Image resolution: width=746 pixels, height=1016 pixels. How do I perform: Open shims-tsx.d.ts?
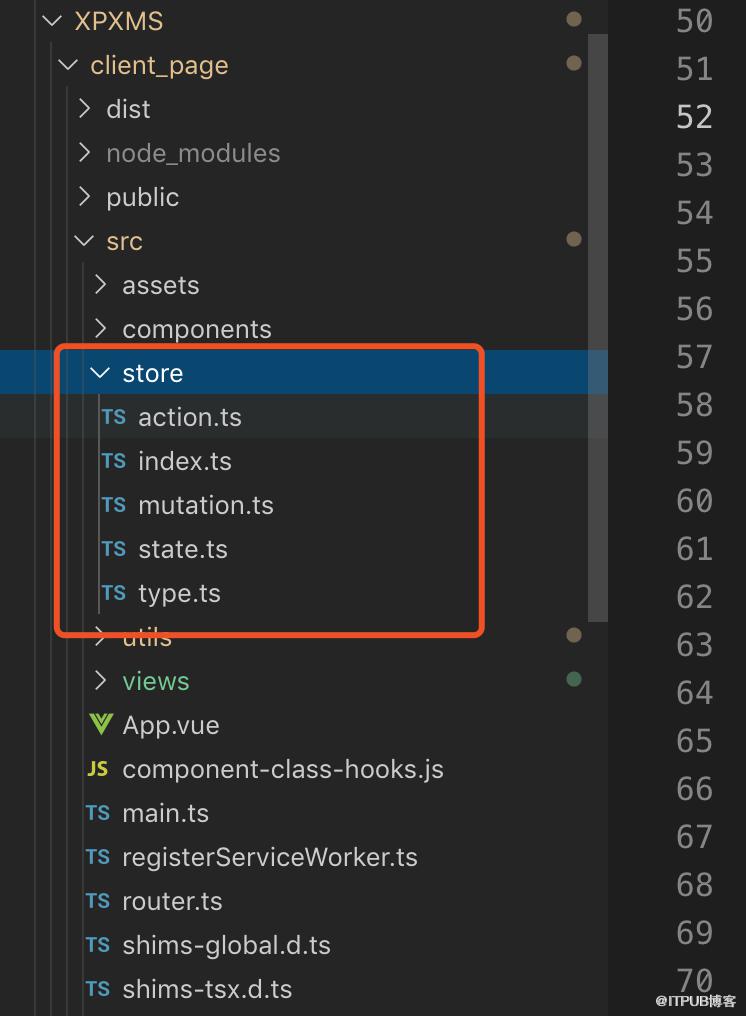(x=207, y=989)
